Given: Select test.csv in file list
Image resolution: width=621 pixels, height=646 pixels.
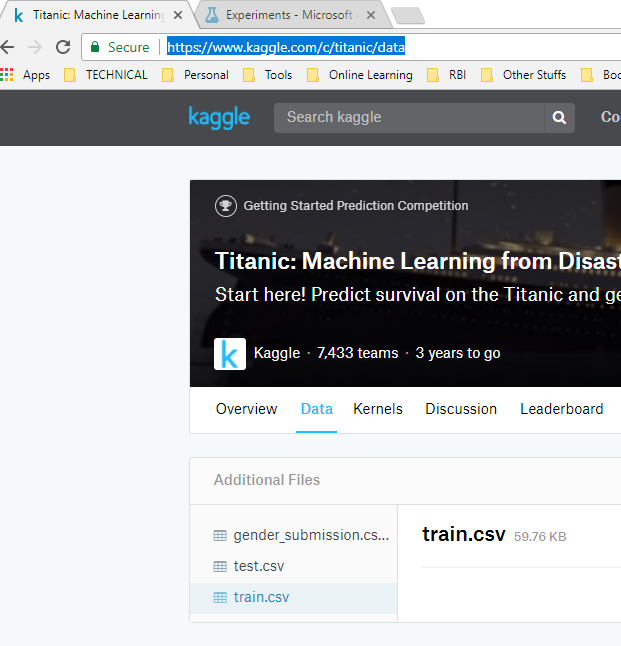Looking at the screenshot, I should 258,566.
